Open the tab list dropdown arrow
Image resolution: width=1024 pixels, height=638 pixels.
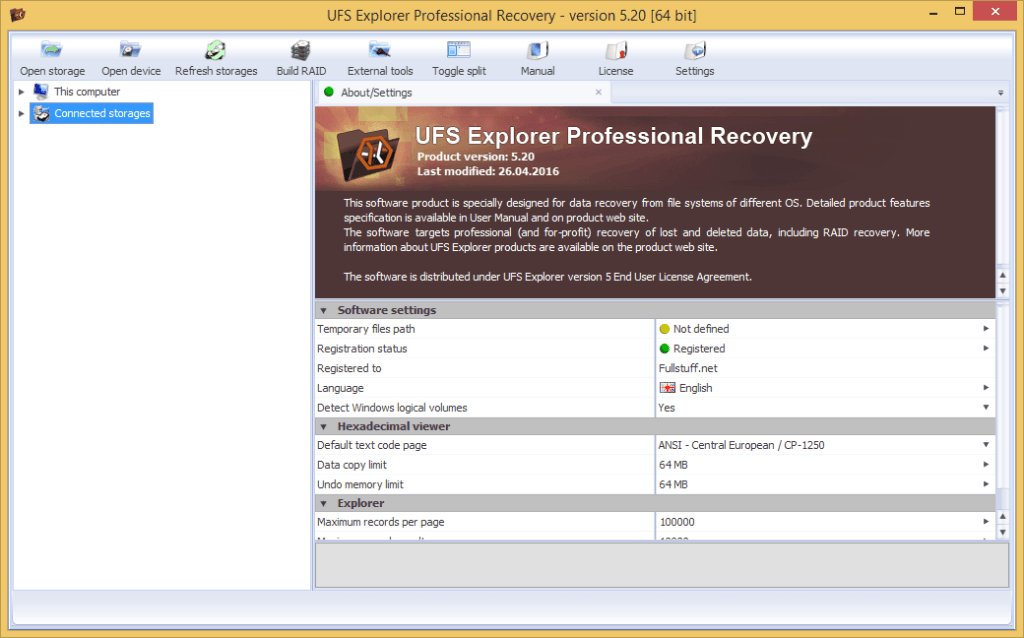(x=1000, y=93)
